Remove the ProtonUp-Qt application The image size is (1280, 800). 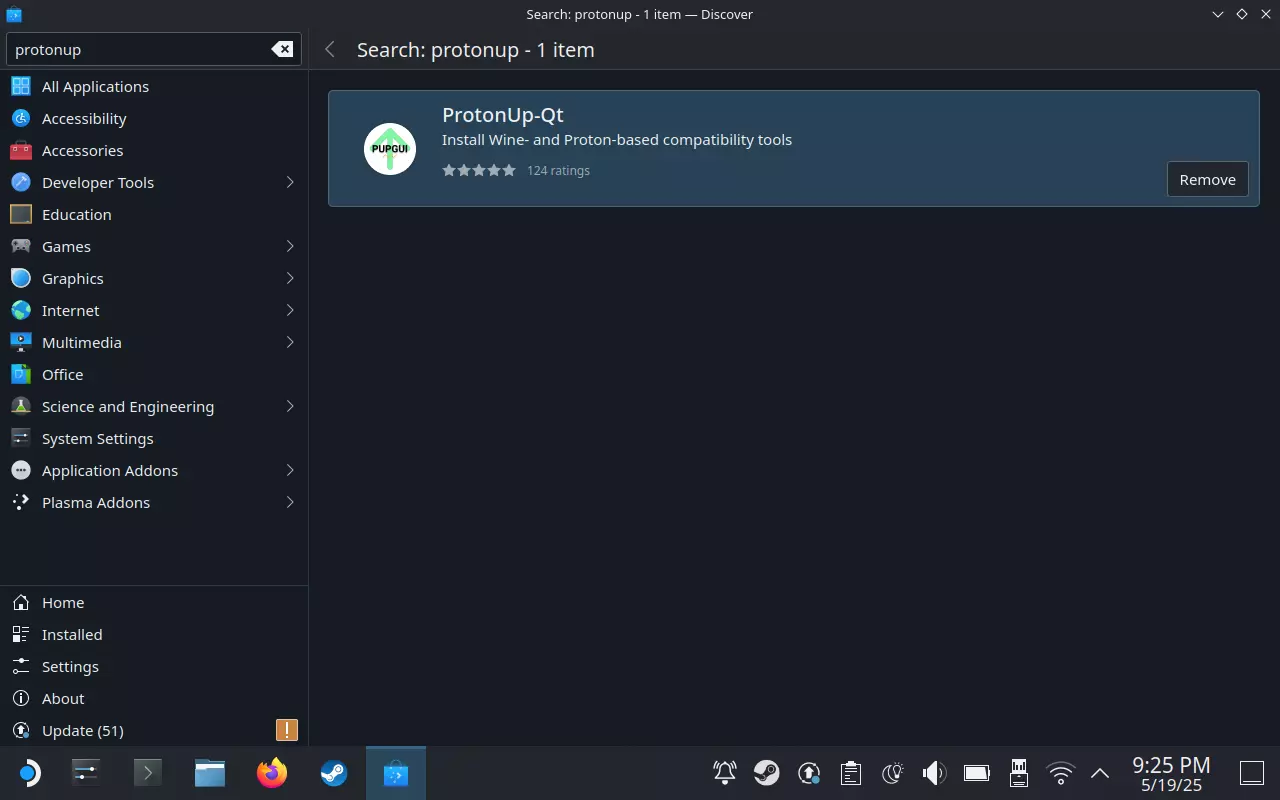(1207, 180)
